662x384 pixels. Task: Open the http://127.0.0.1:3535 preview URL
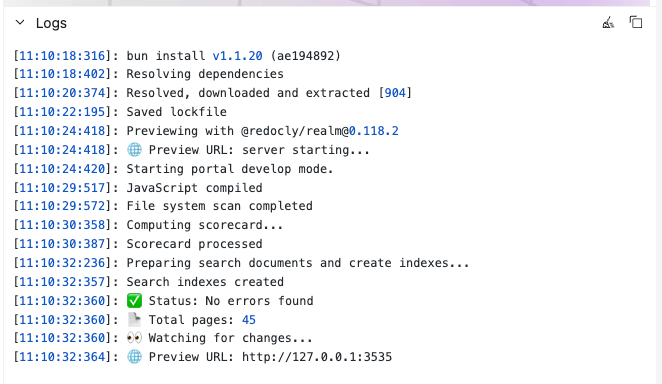(317, 357)
